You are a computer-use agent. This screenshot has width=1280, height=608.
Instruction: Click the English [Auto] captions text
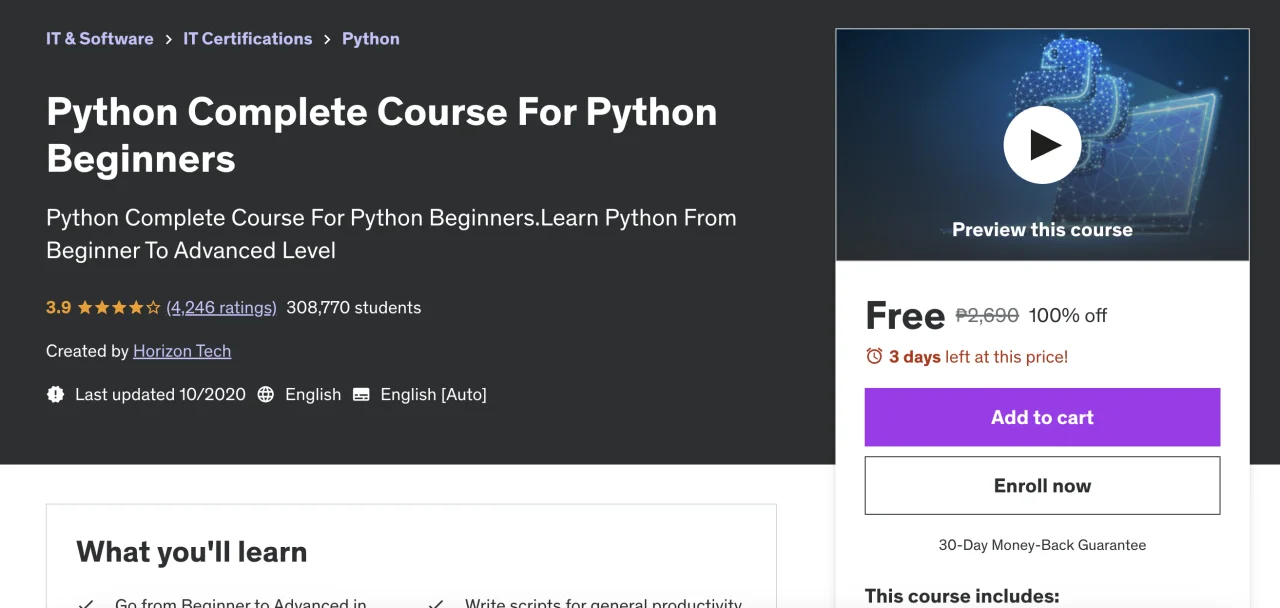pyautogui.click(x=433, y=394)
